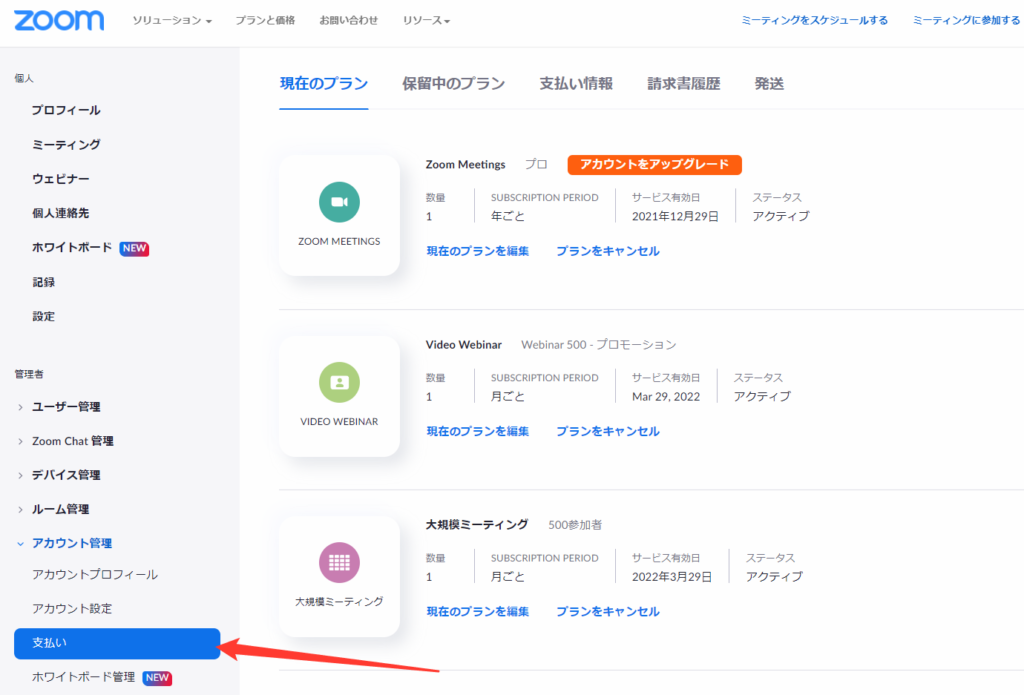Expand ユーザー管理 in the sidebar
The width and height of the screenshot is (1024, 695).
(x=65, y=406)
